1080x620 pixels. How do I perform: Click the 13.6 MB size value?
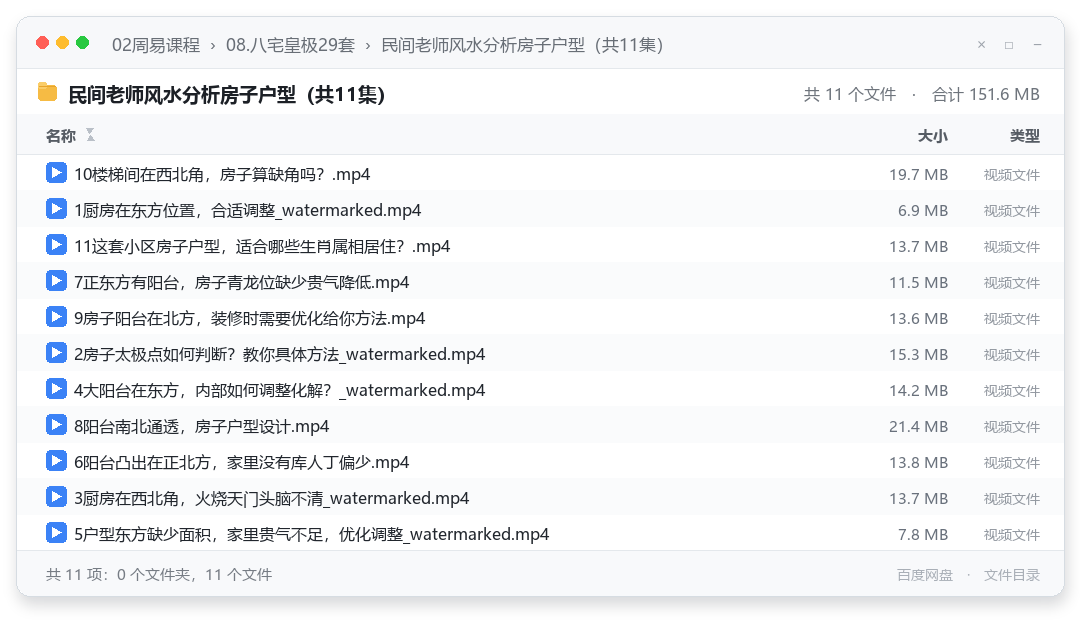(x=918, y=318)
